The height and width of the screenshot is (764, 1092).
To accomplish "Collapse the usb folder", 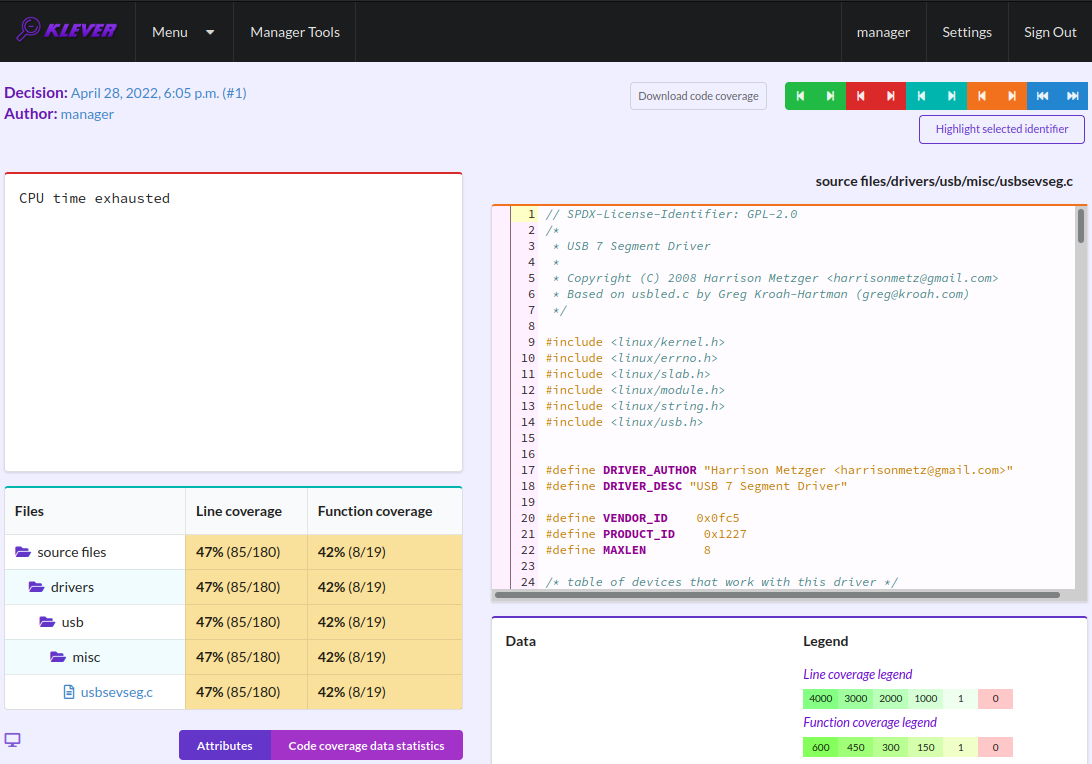I will coord(47,622).
